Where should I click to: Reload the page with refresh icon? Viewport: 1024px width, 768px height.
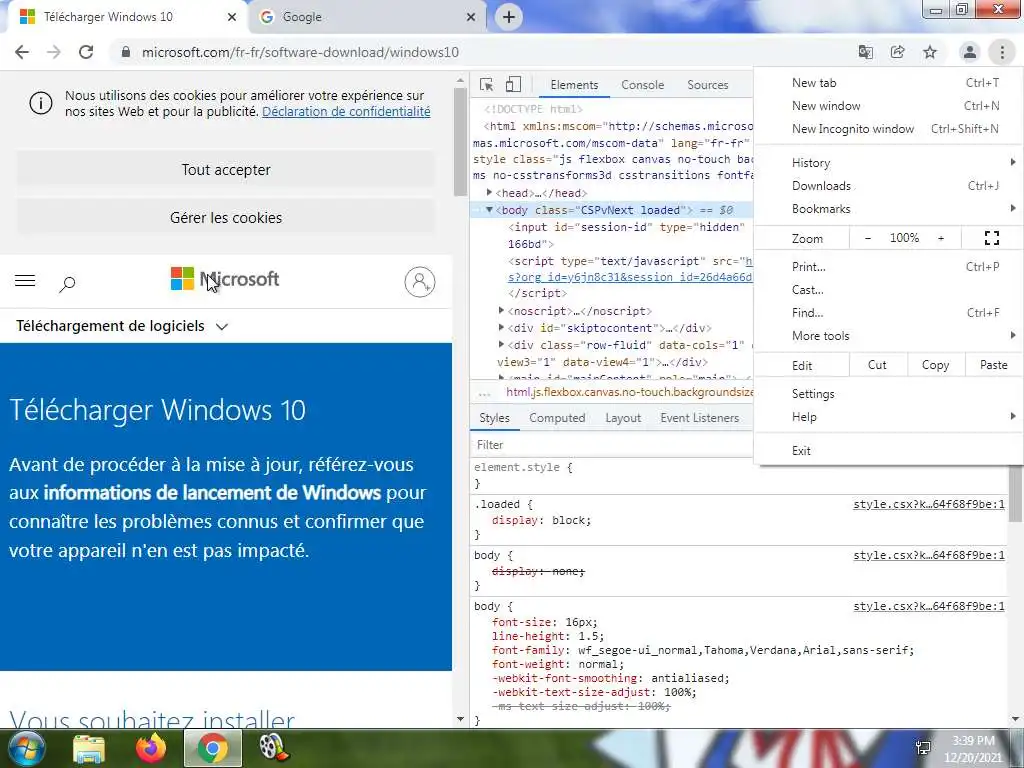pyautogui.click(x=86, y=52)
